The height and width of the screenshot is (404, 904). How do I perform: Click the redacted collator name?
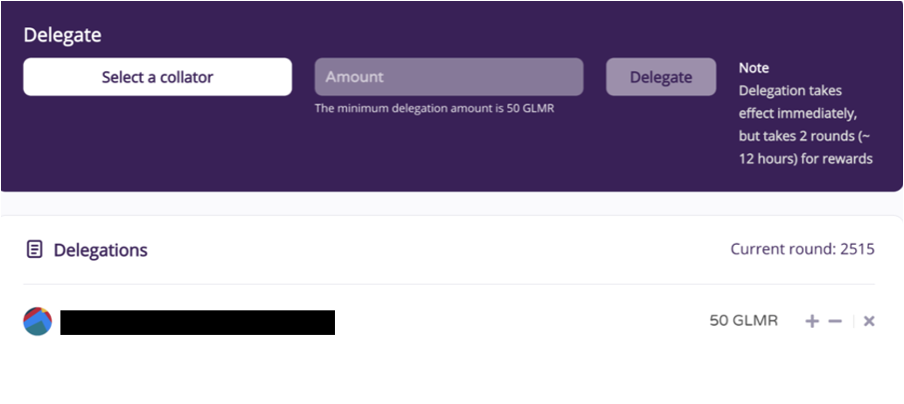[197, 322]
